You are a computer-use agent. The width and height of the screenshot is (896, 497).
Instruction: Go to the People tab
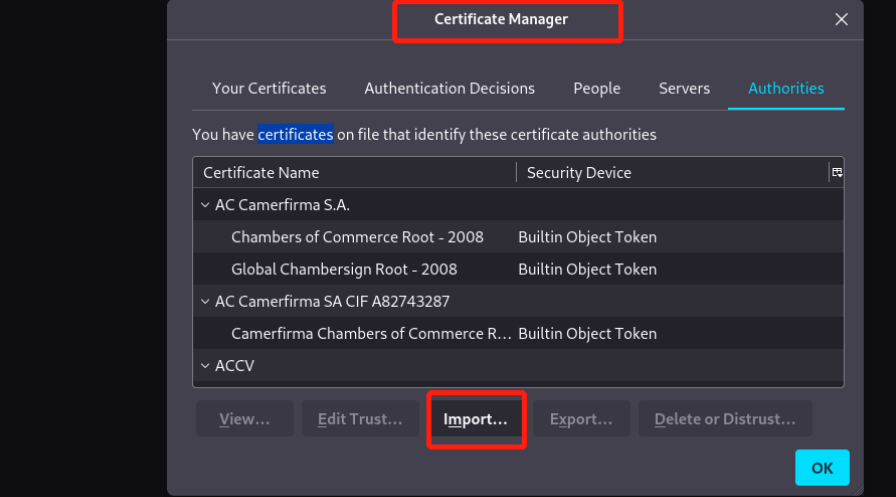pos(597,88)
